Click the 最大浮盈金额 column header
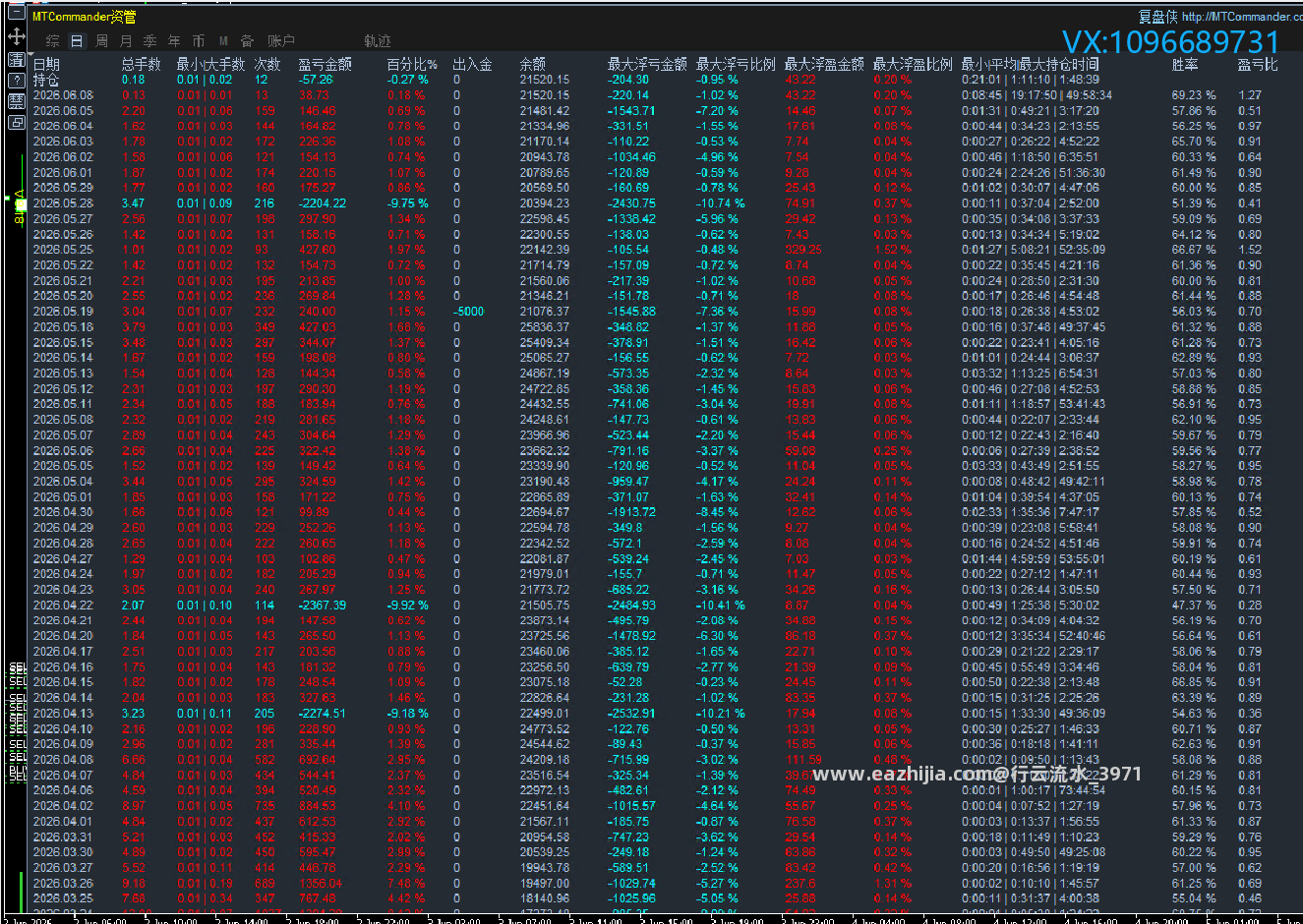 [x=824, y=64]
